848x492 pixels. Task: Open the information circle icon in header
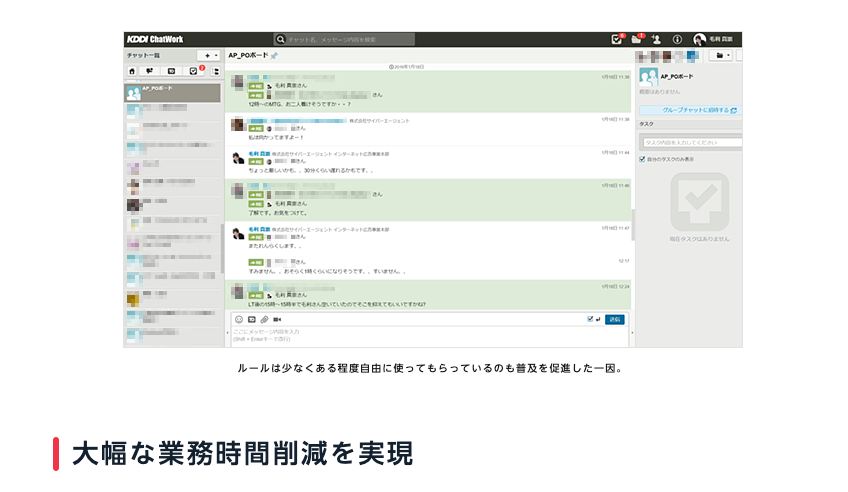point(677,39)
